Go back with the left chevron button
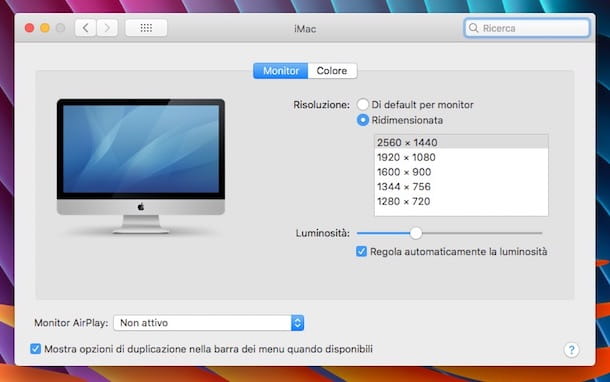 click(x=86, y=28)
